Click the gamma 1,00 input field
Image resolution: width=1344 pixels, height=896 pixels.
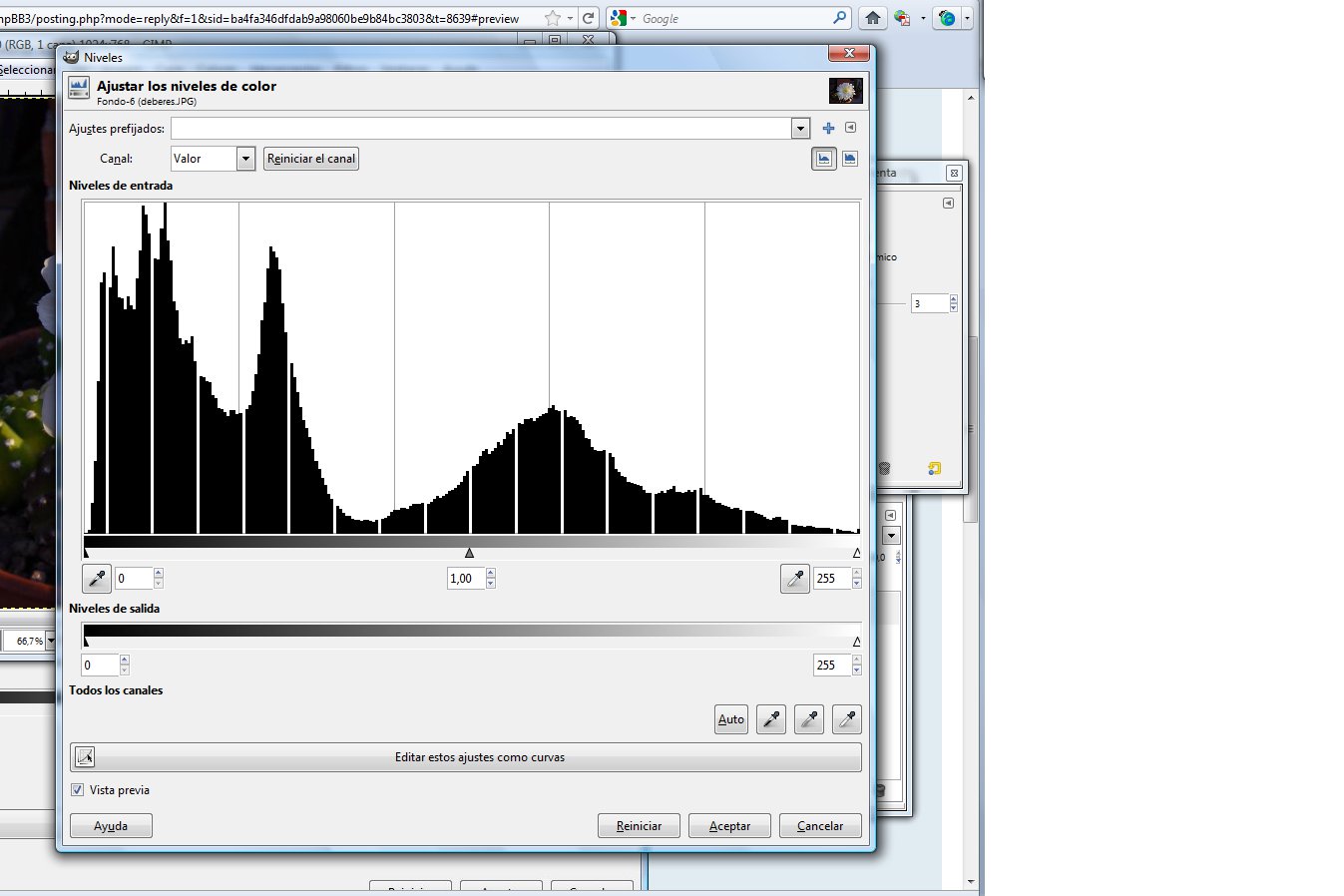pyautogui.click(x=466, y=578)
